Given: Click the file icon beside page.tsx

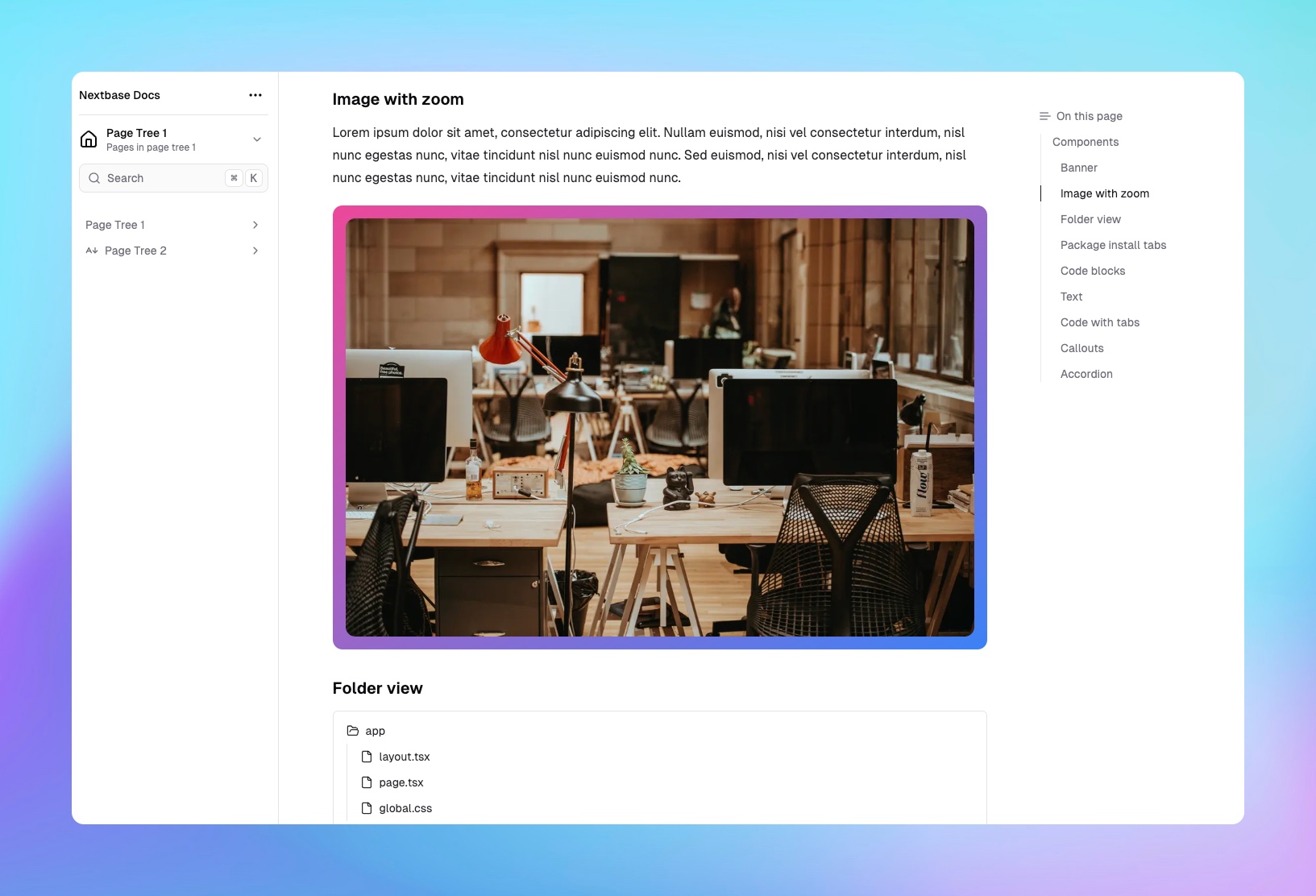Looking at the screenshot, I should pos(367,782).
